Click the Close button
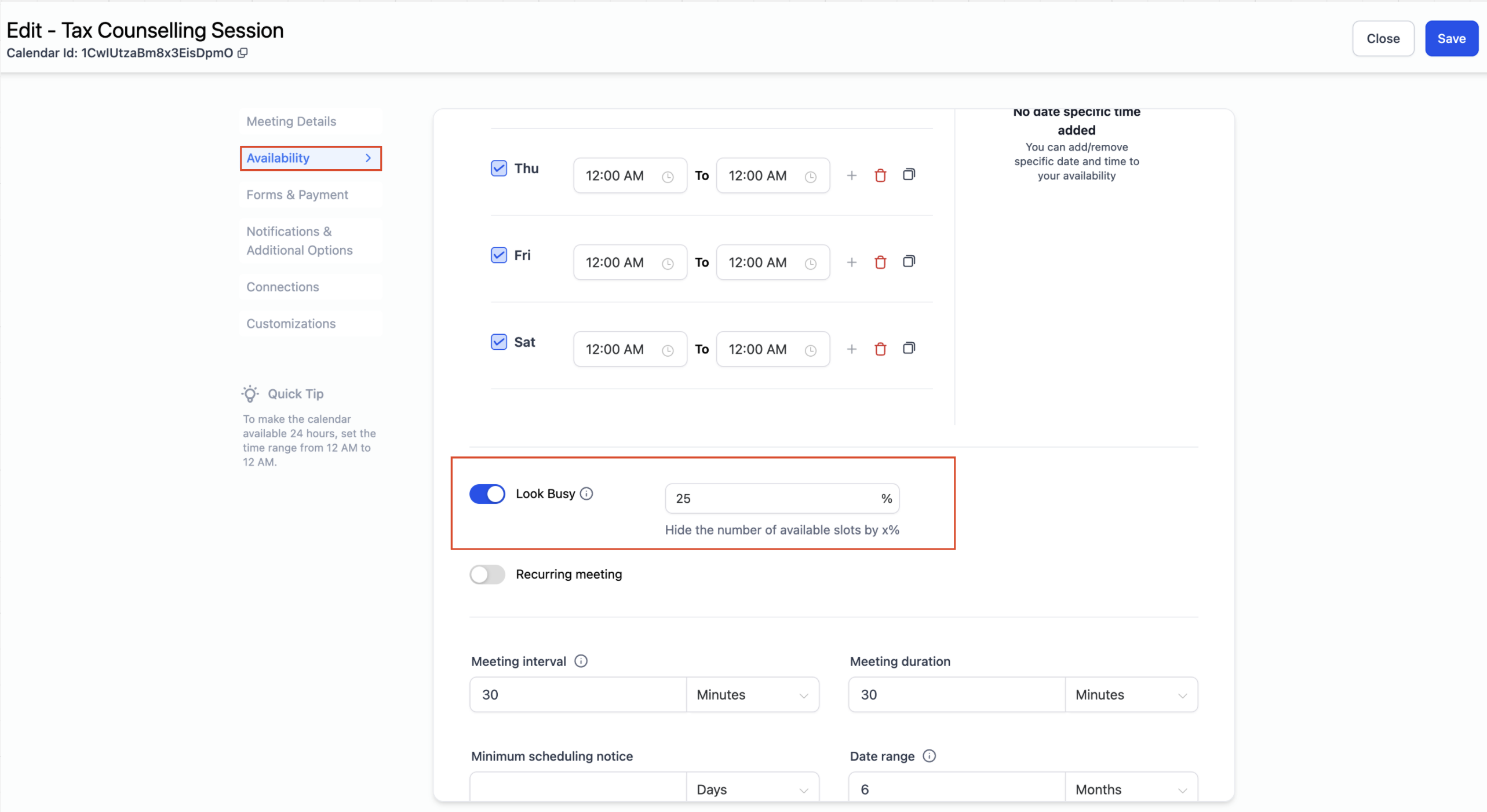 pos(1382,39)
